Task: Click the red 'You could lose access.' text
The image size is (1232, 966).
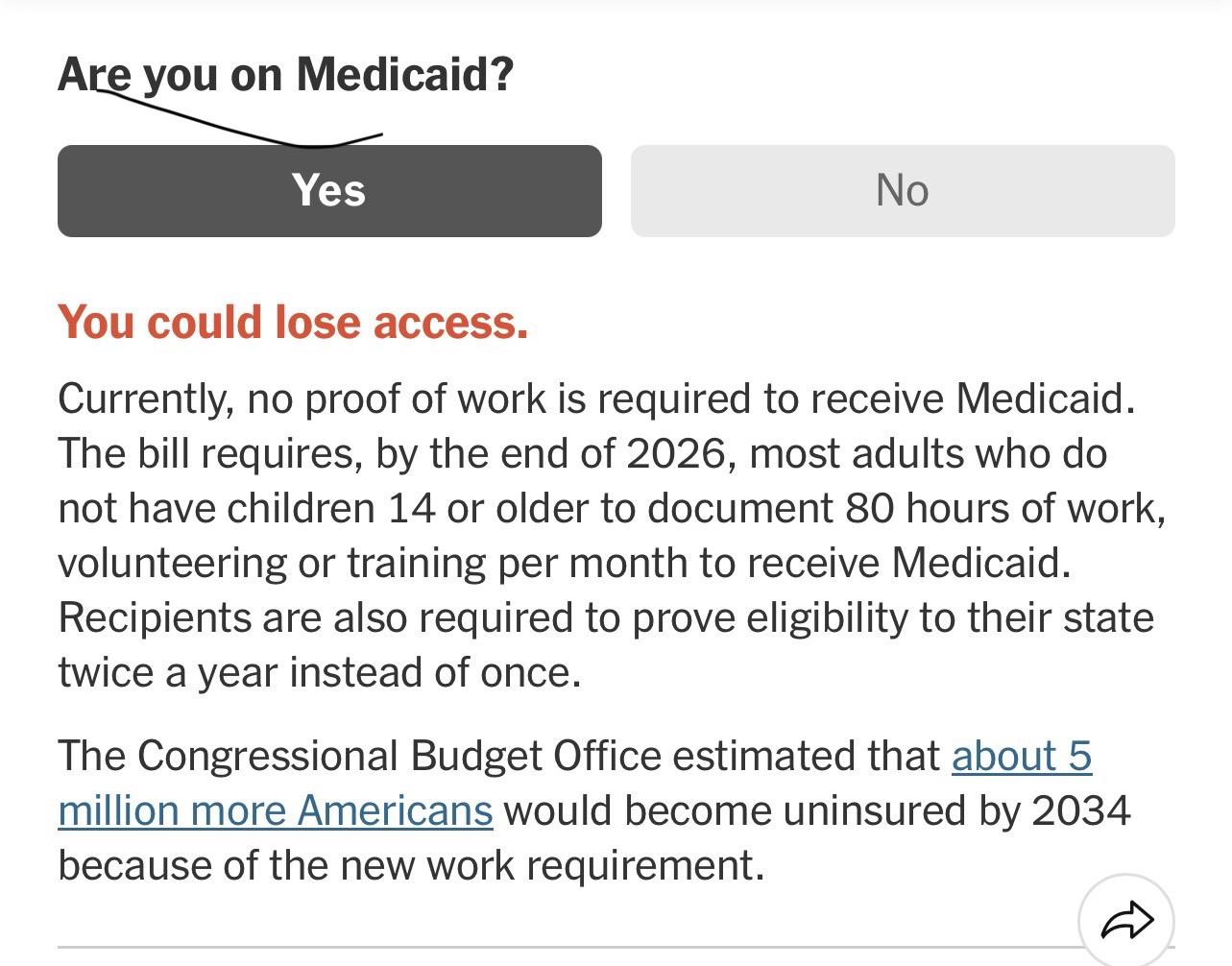Action: tap(293, 323)
